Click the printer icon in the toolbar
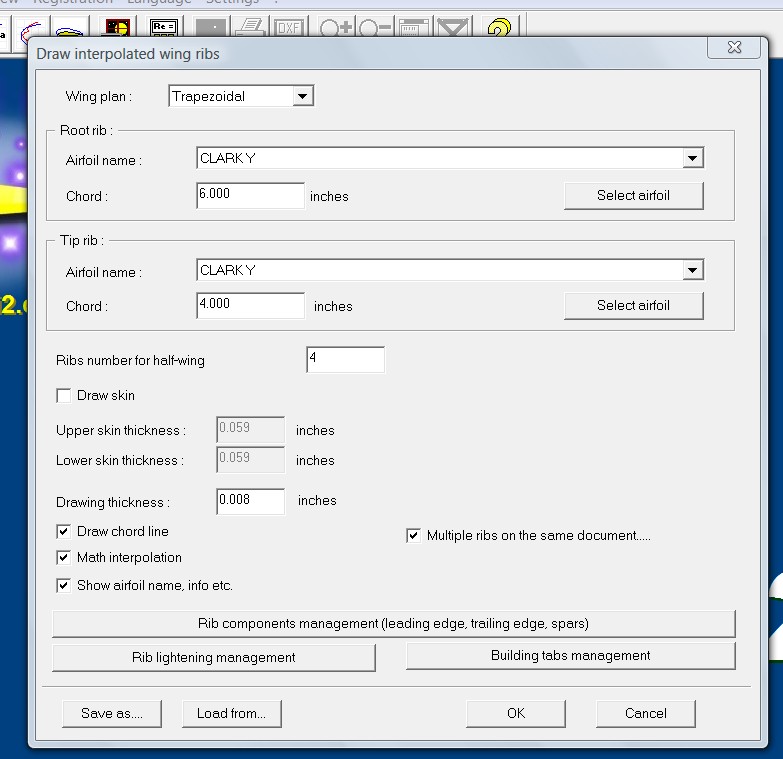This screenshot has width=783, height=759. point(249,27)
